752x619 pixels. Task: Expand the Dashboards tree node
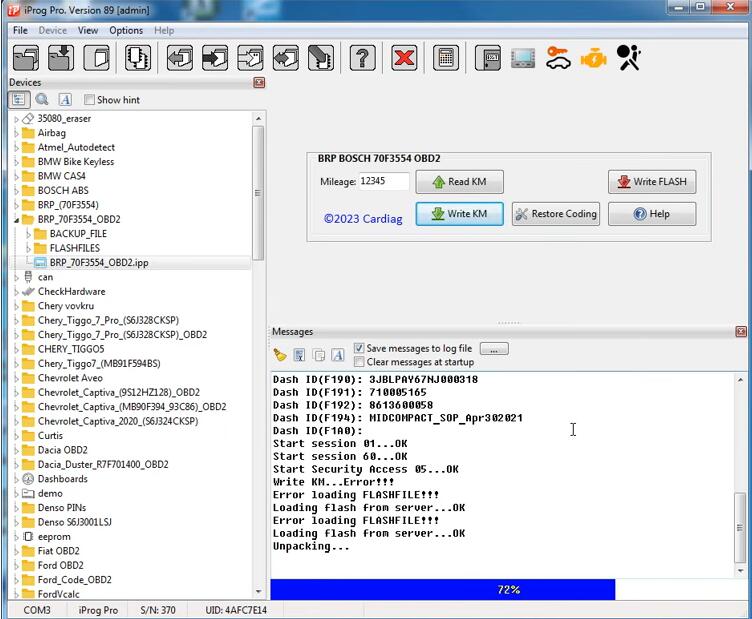[16, 479]
